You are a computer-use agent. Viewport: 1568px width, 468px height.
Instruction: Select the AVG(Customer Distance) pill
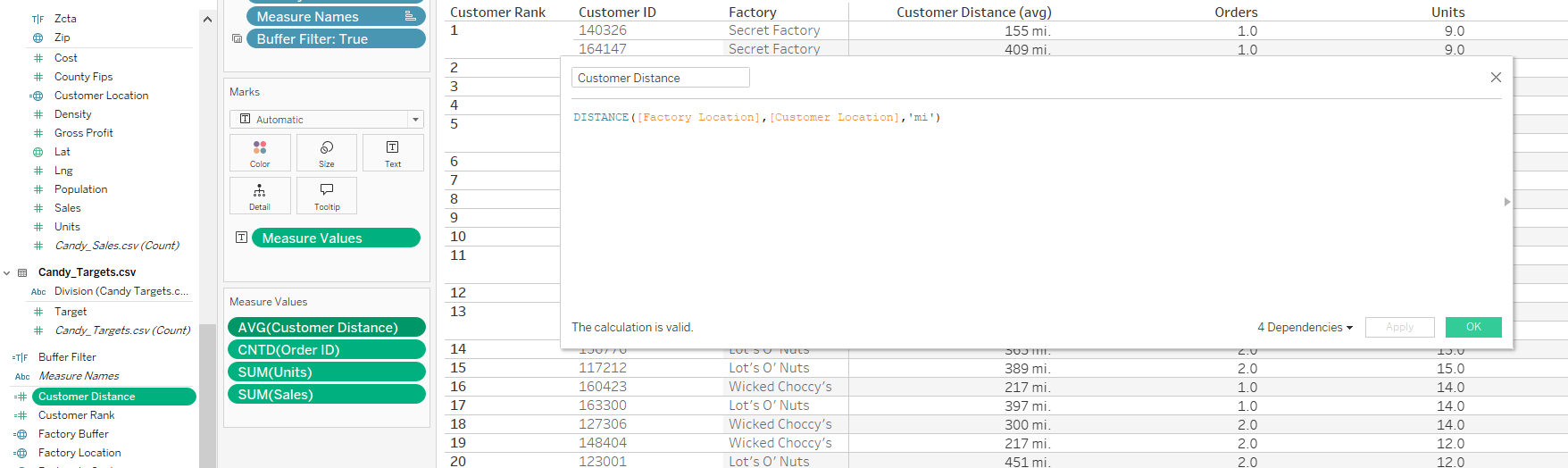pos(327,327)
